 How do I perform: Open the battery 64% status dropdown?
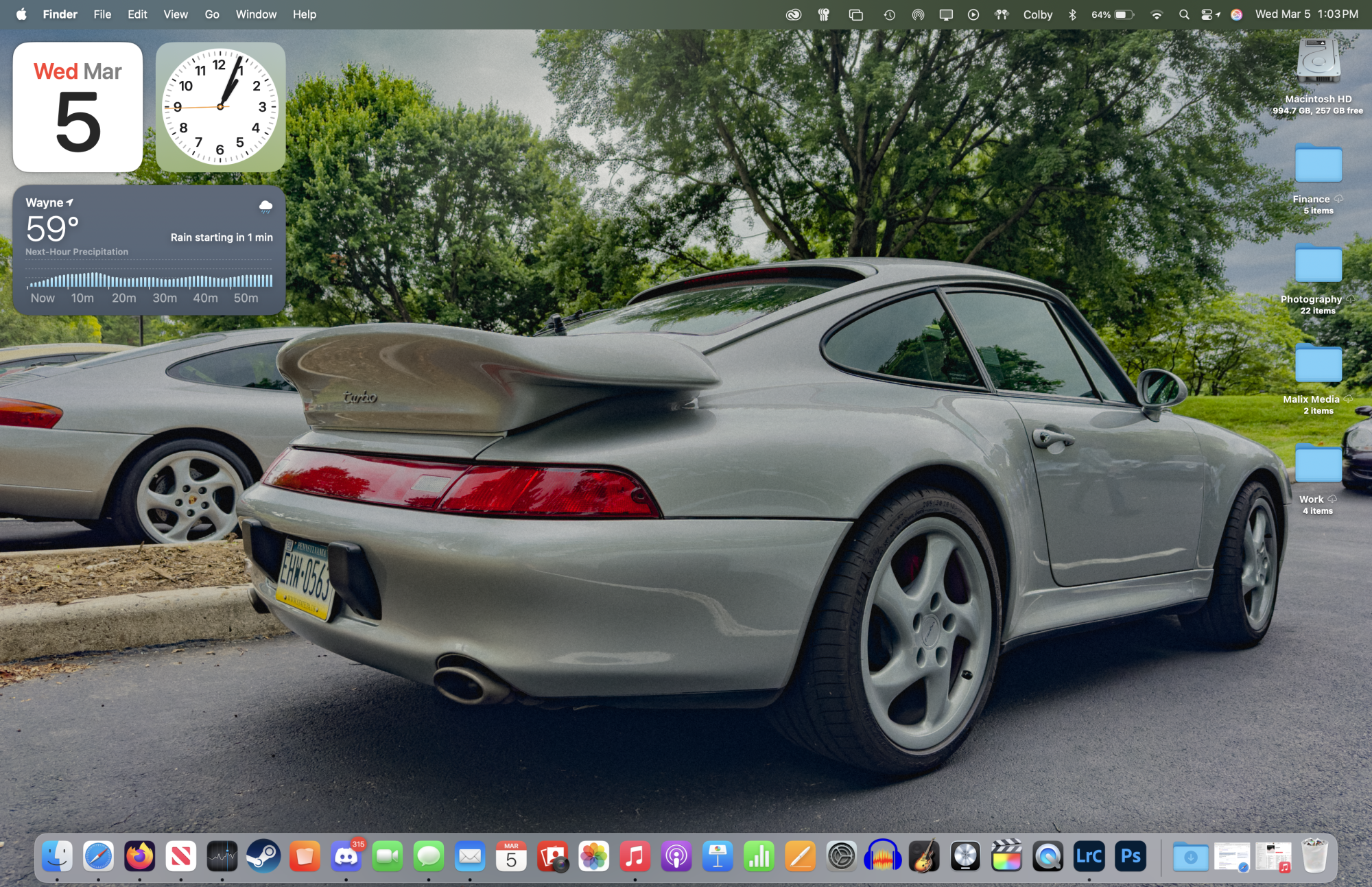click(x=1113, y=14)
